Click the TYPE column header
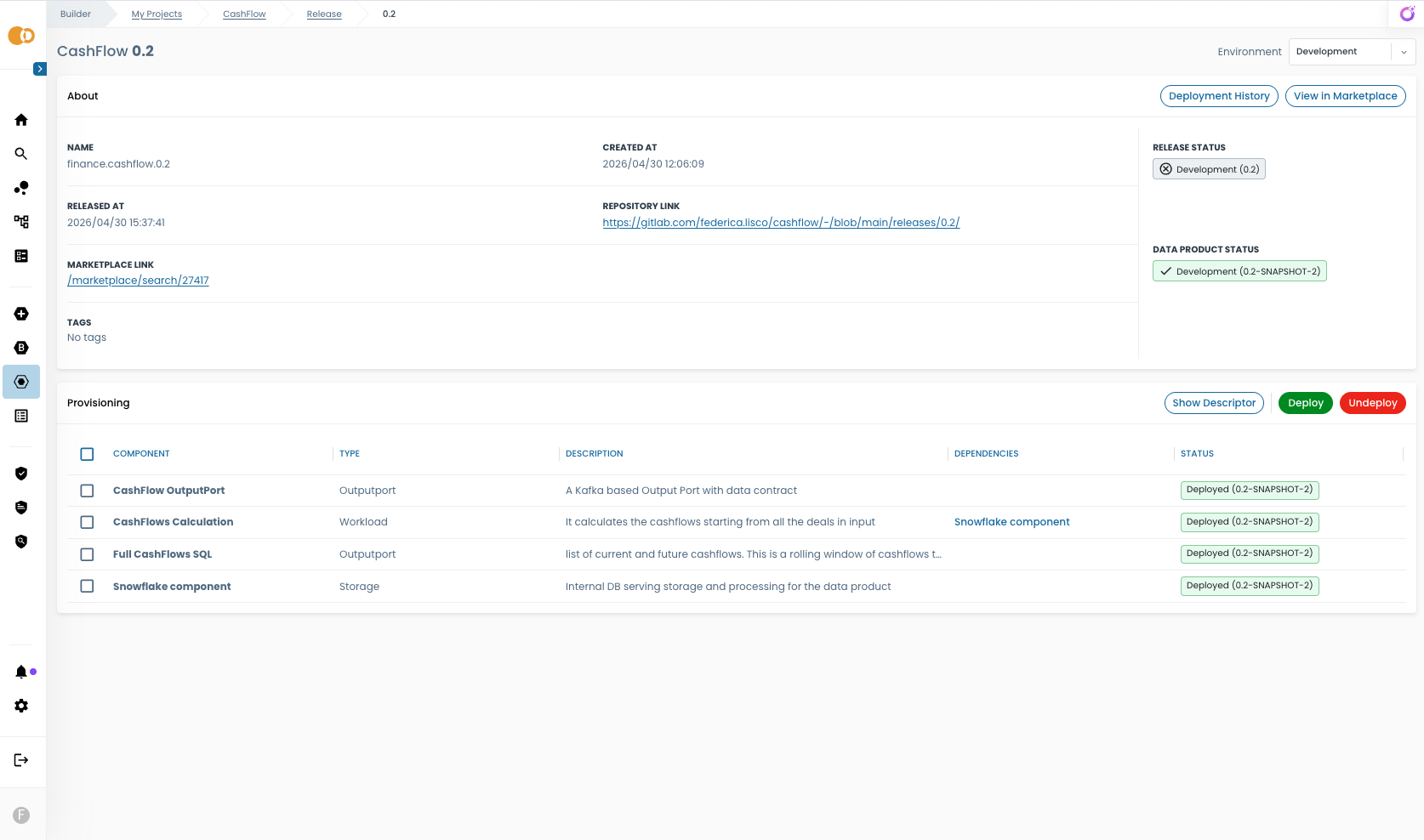This screenshot has height=840, width=1424. [350, 454]
